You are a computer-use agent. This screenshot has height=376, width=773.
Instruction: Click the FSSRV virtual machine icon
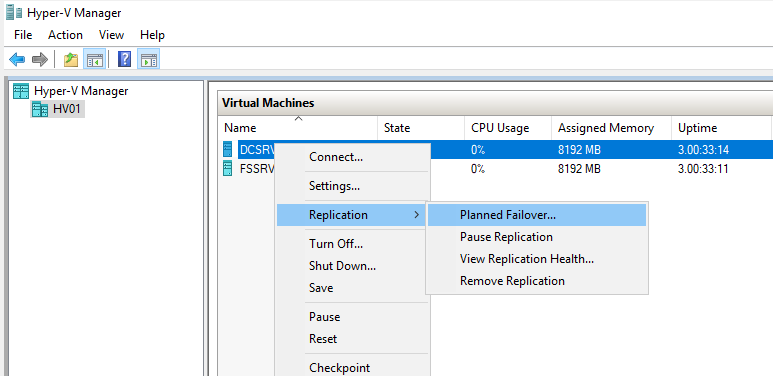[x=227, y=169]
